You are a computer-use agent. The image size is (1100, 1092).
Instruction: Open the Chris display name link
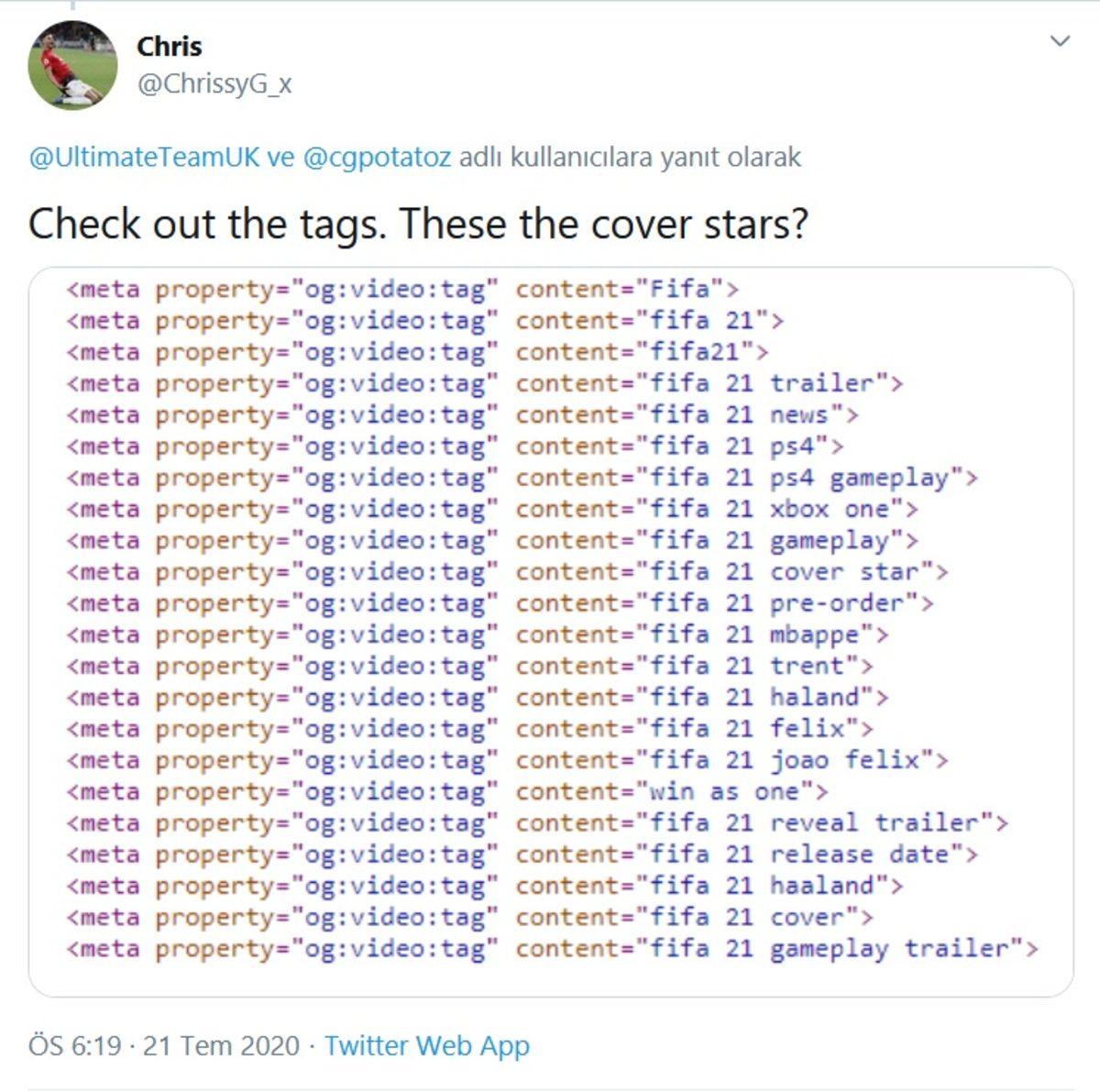pyautogui.click(x=169, y=46)
